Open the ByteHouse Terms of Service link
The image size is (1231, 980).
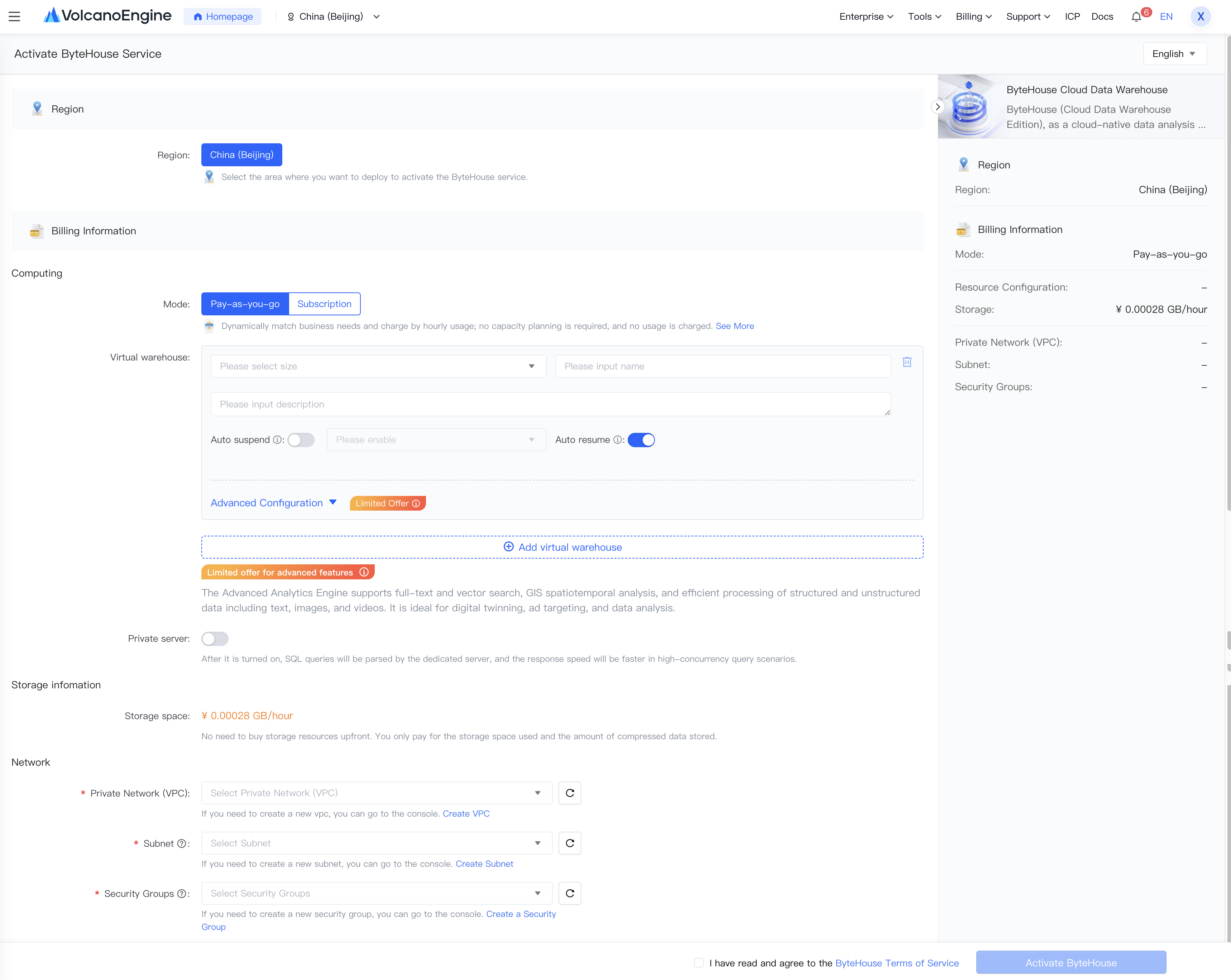(x=897, y=963)
